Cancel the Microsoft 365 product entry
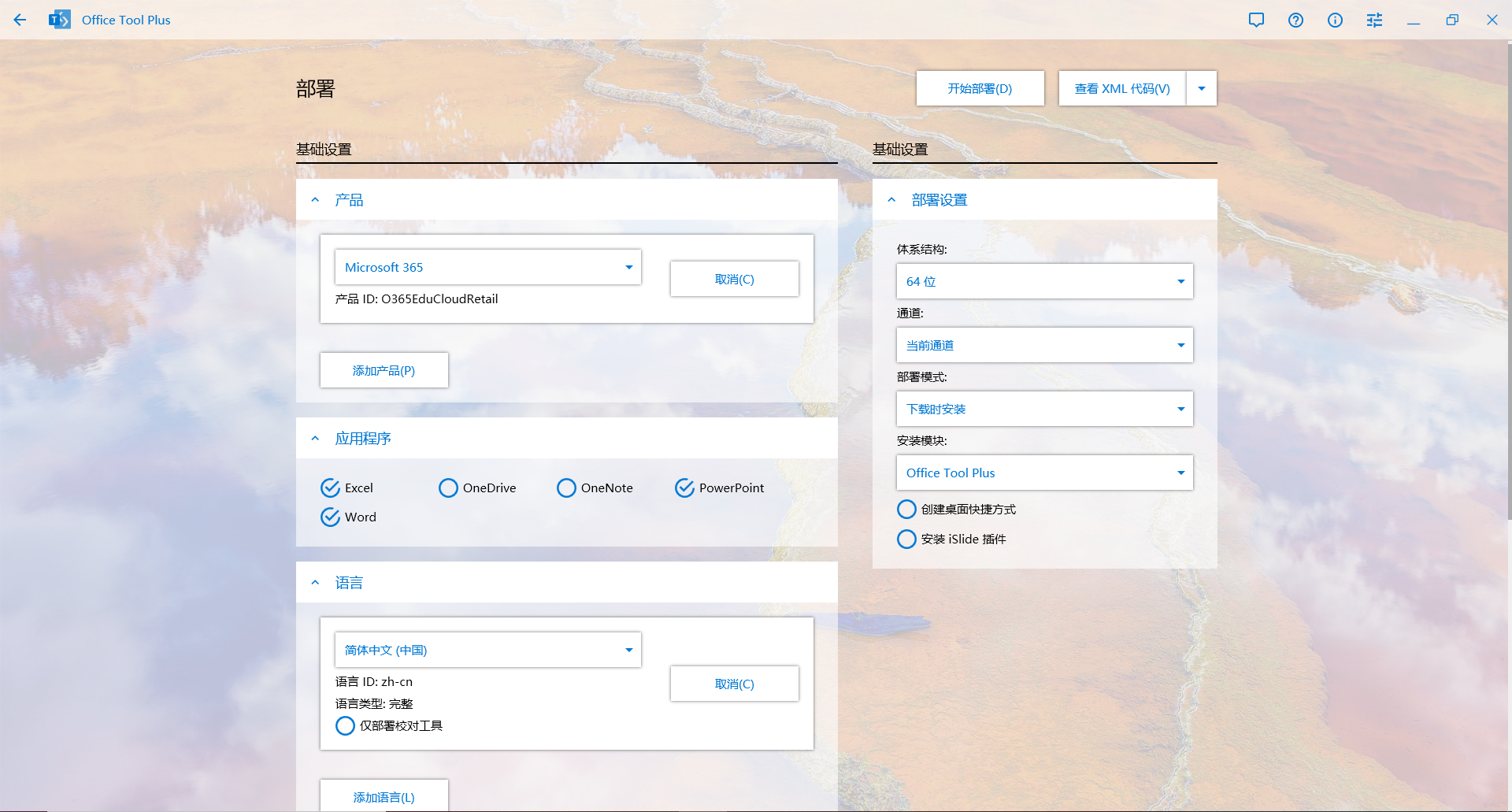This screenshot has width=1512, height=812. (x=734, y=279)
